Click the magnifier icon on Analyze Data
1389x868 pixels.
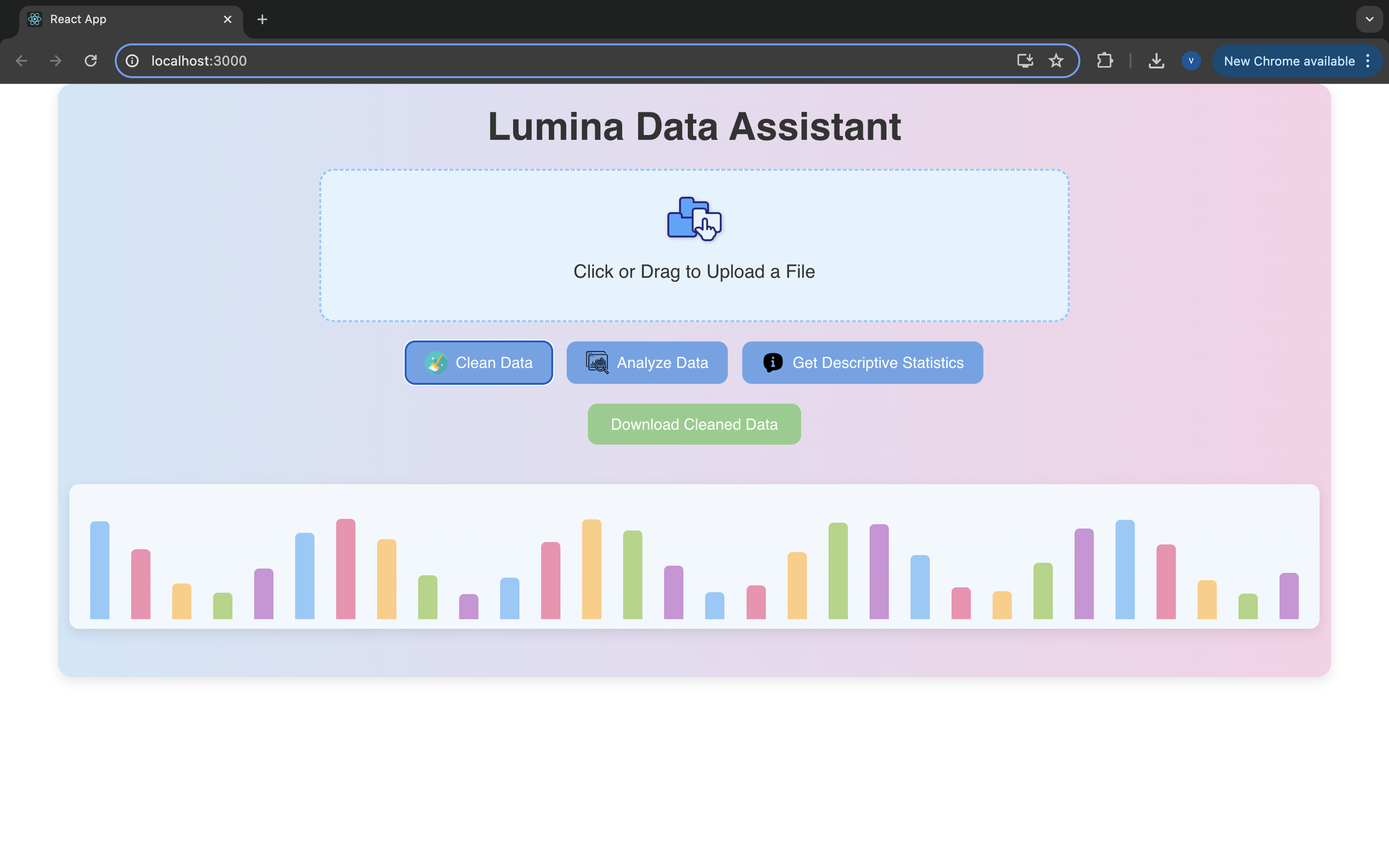pos(597,363)
